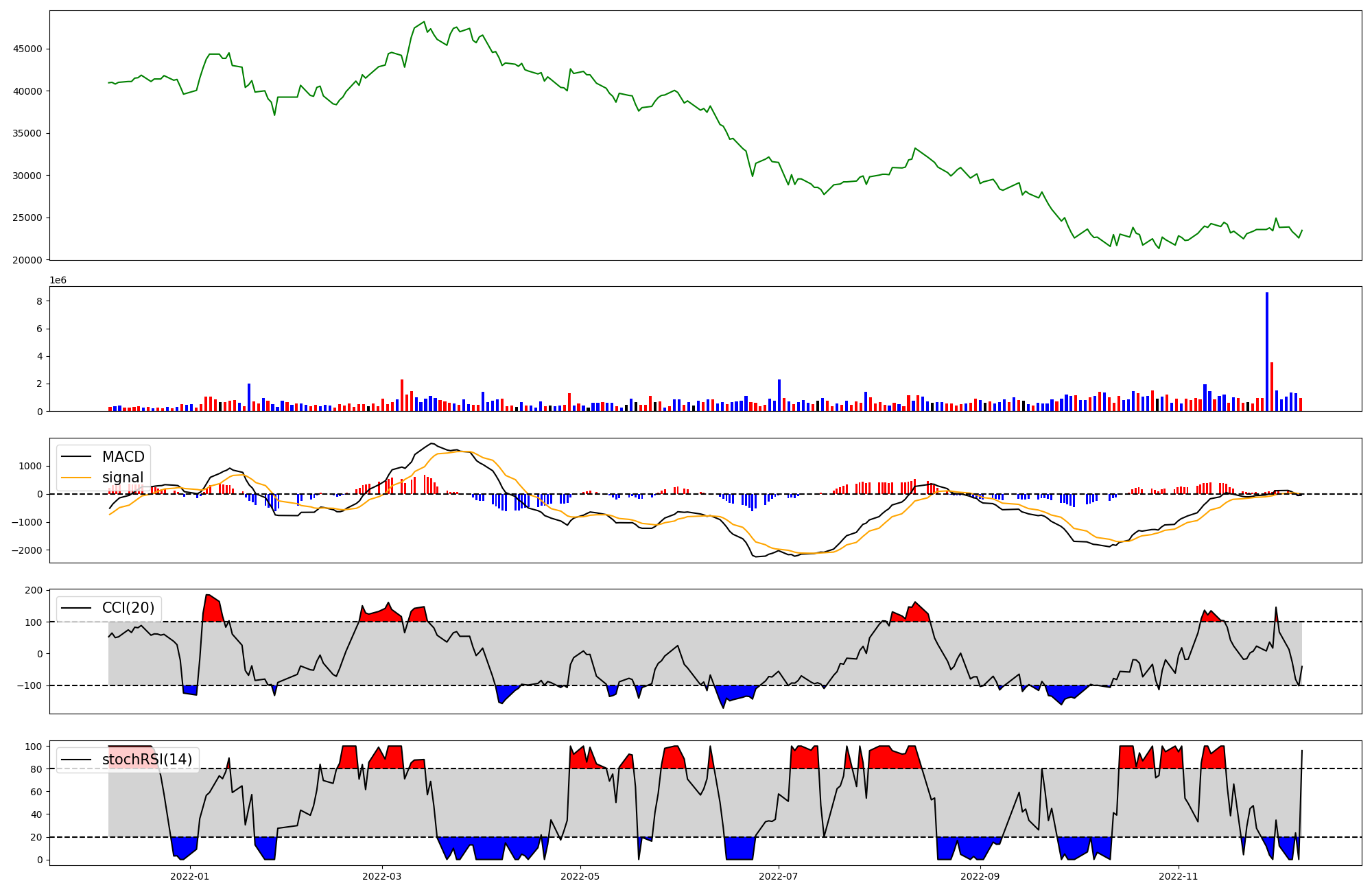Click the 2022-09 date tick label

click(980, 876)
